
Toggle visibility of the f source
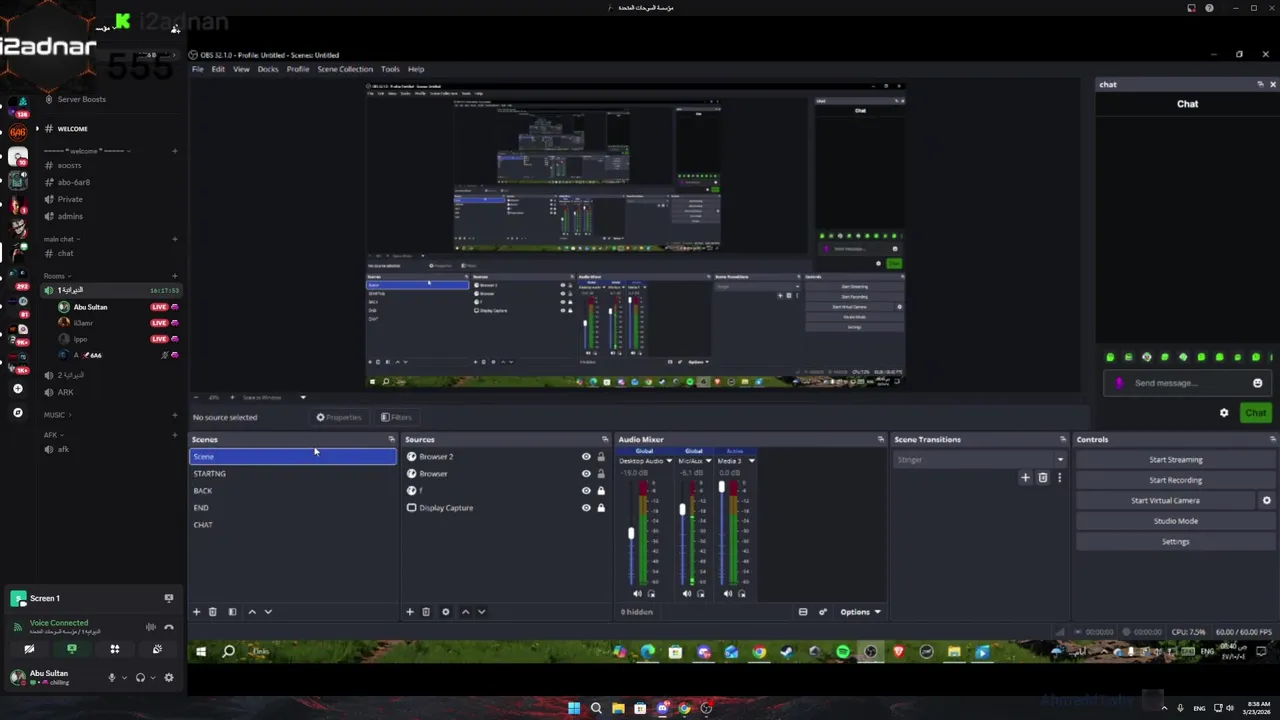click(x=586, y=491)
